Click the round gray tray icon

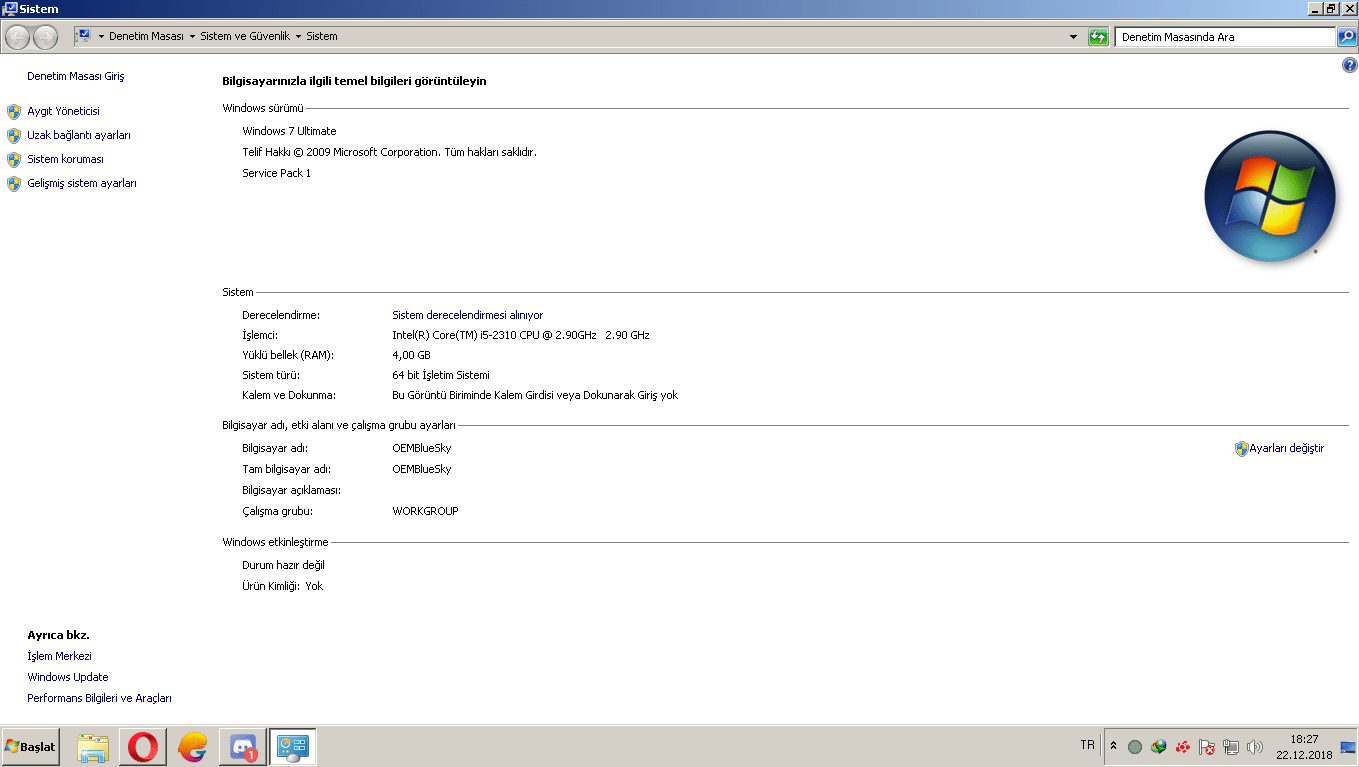click(x=1135, y=747)
